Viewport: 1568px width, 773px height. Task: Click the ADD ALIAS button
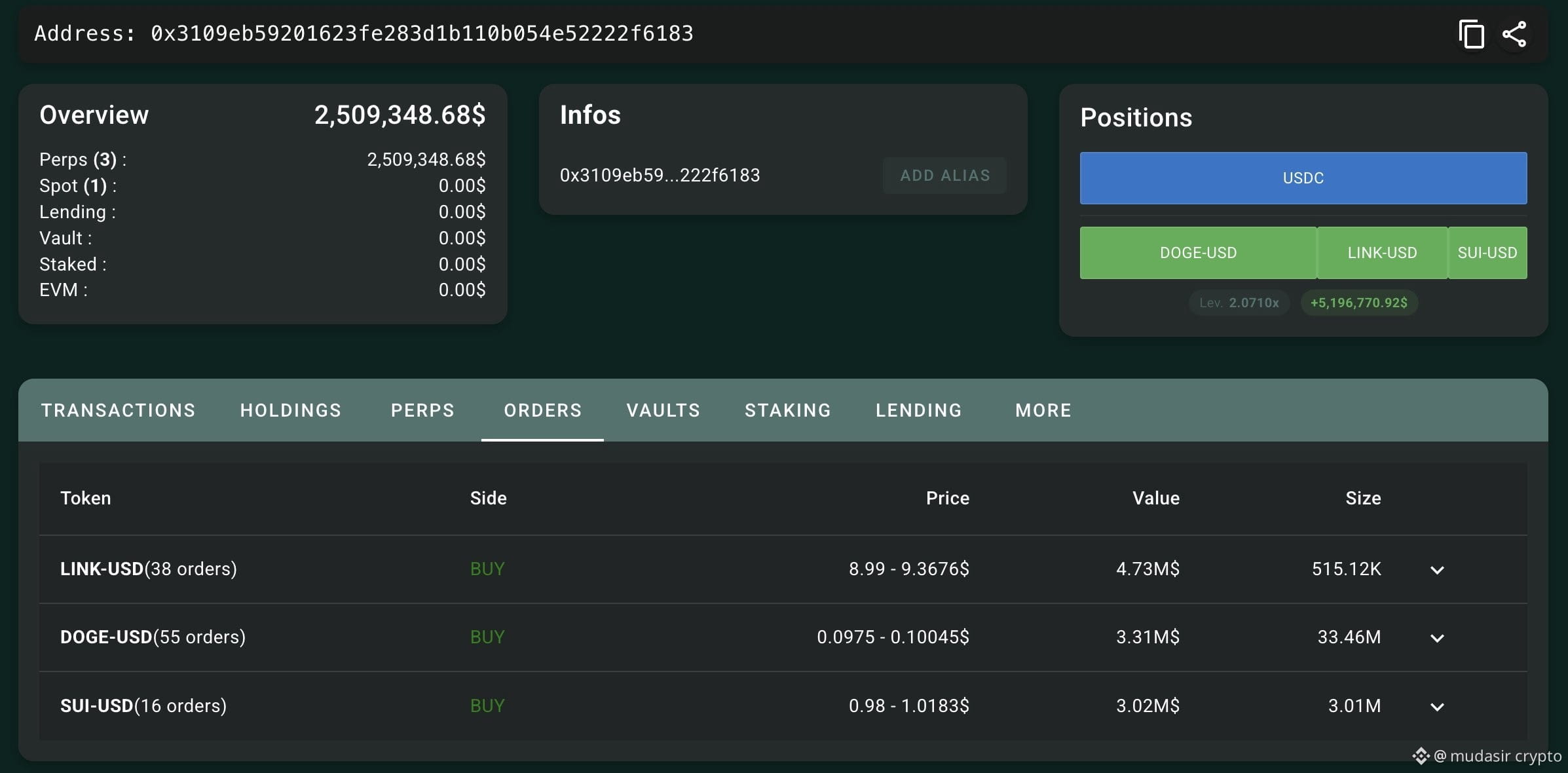(x=944, y=176)
